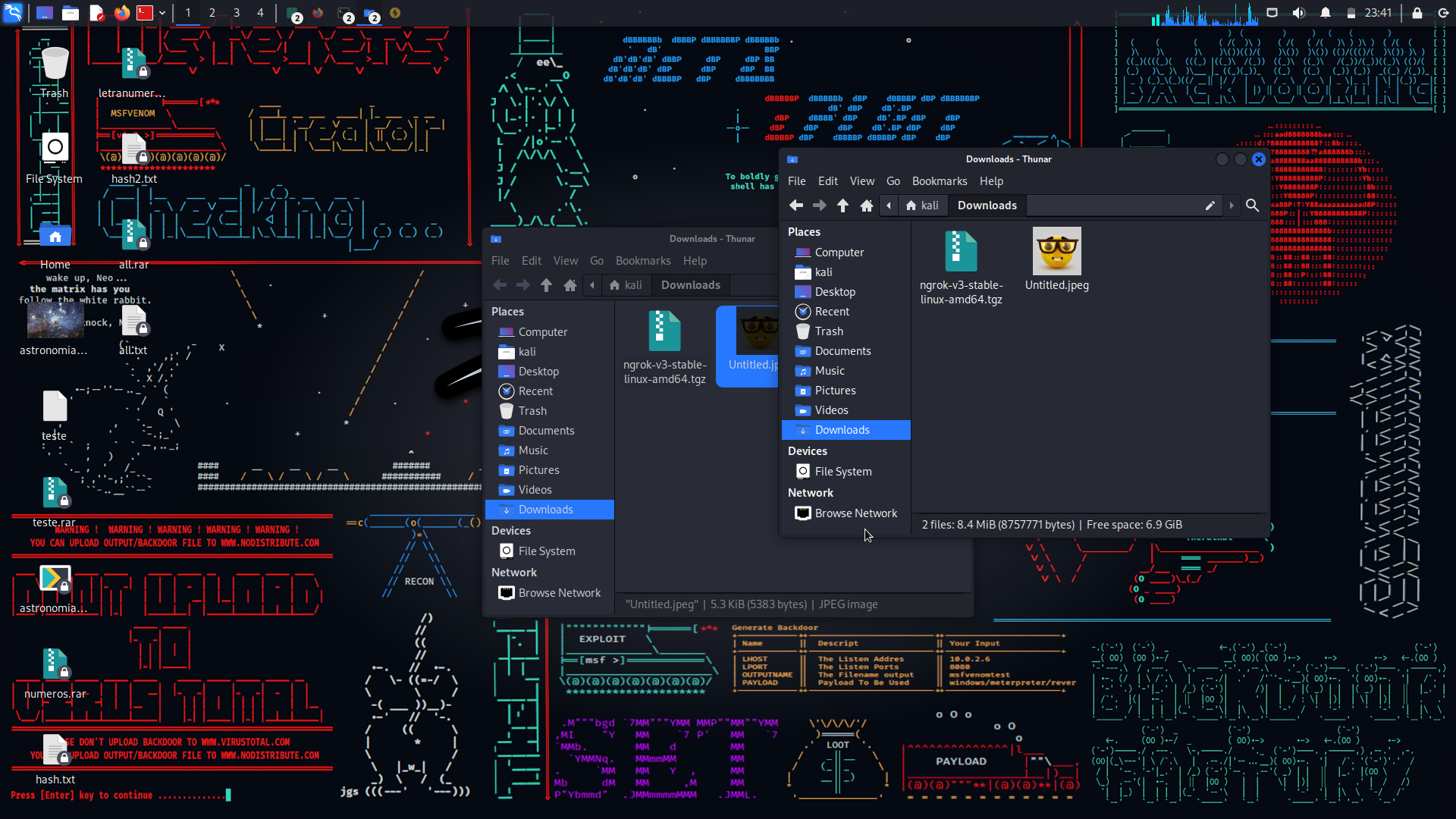Click Browse Network in back Thunar sidebar
Screen dimensions: 1456x819
(549, 593)
